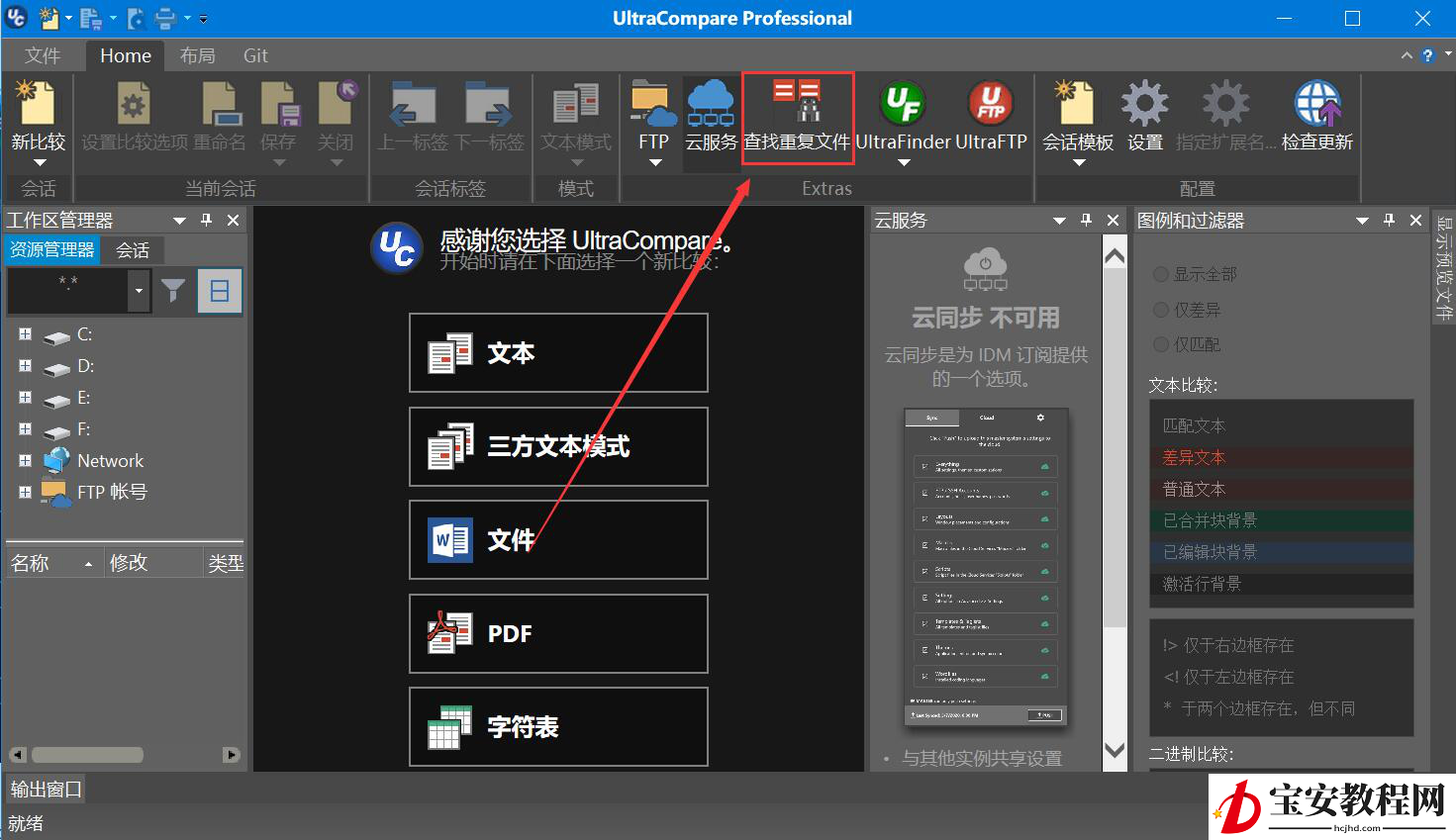Image resolution: width=1456 pixels, height=840 pixels.
Task: Expand the E: drive node
Action: [25, 398]
